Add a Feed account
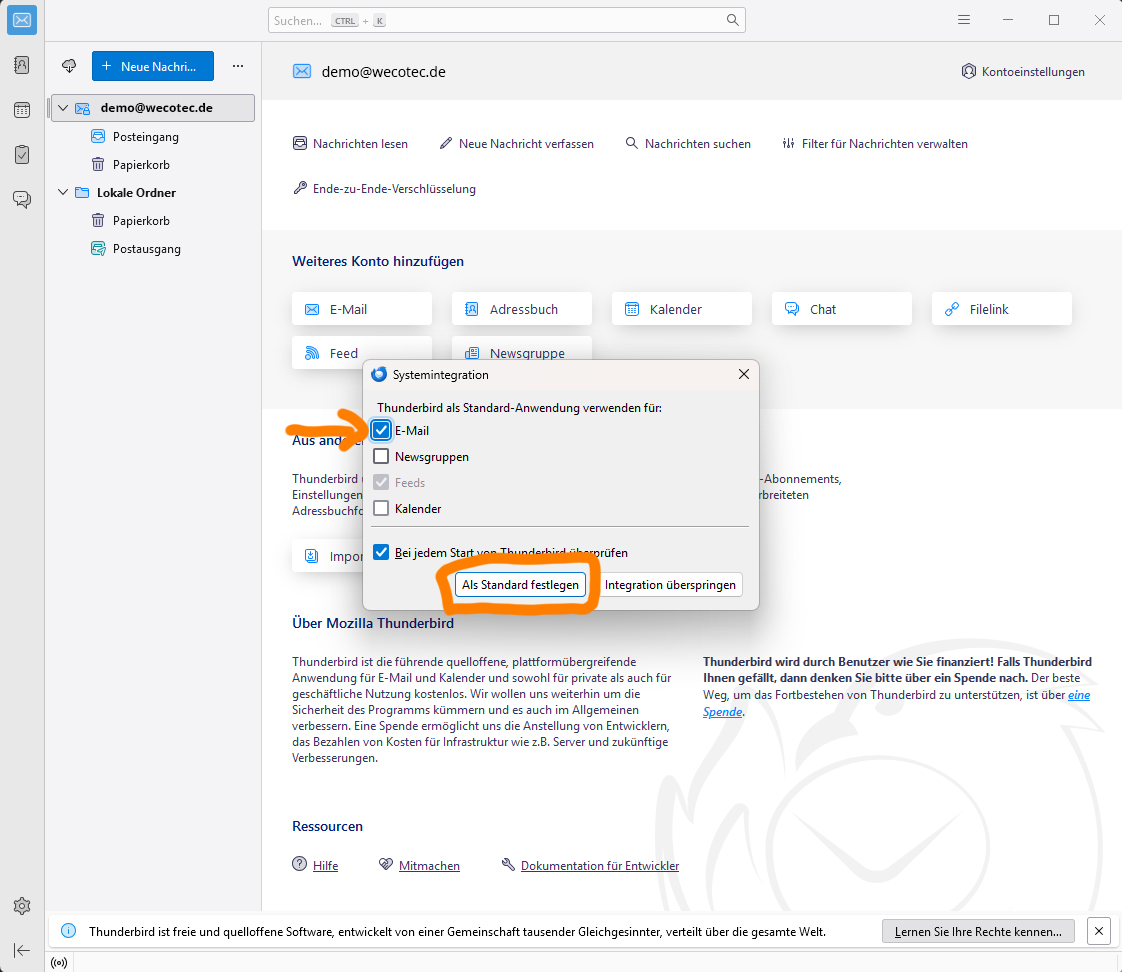 click(362, 352)
